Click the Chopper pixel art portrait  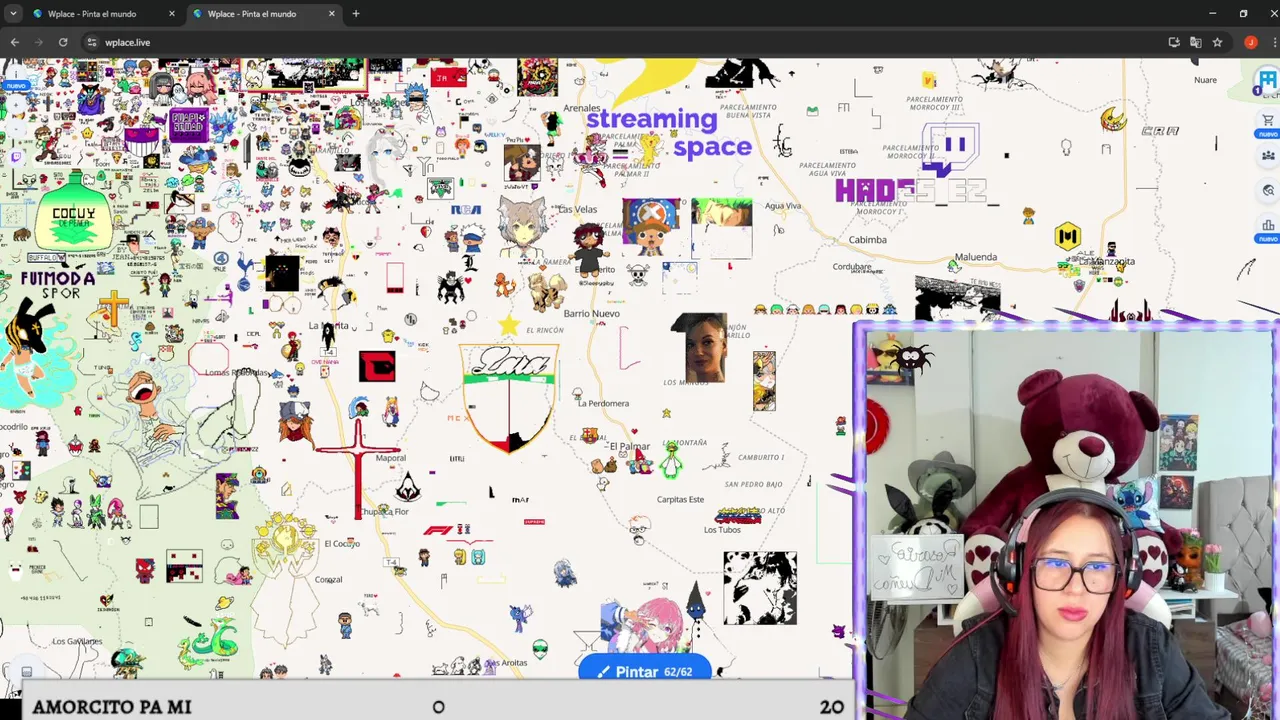652,227
